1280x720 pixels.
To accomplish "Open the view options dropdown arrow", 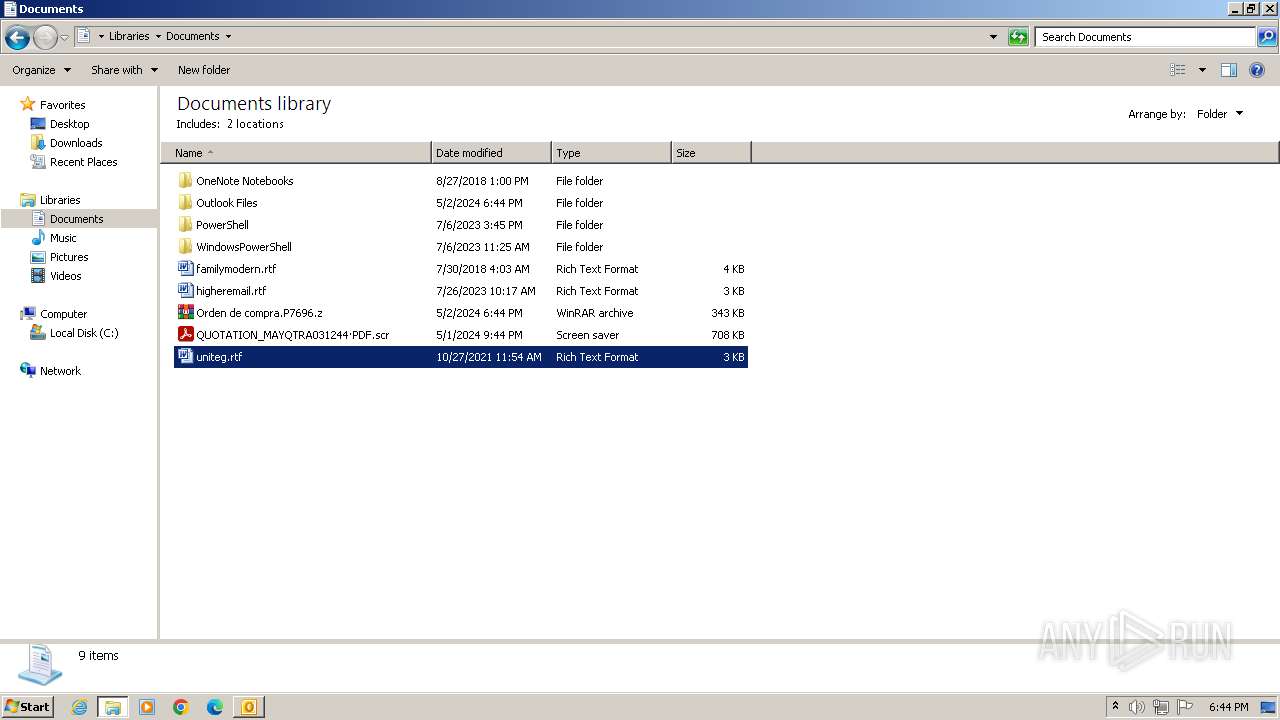I will pos(1202,70).
